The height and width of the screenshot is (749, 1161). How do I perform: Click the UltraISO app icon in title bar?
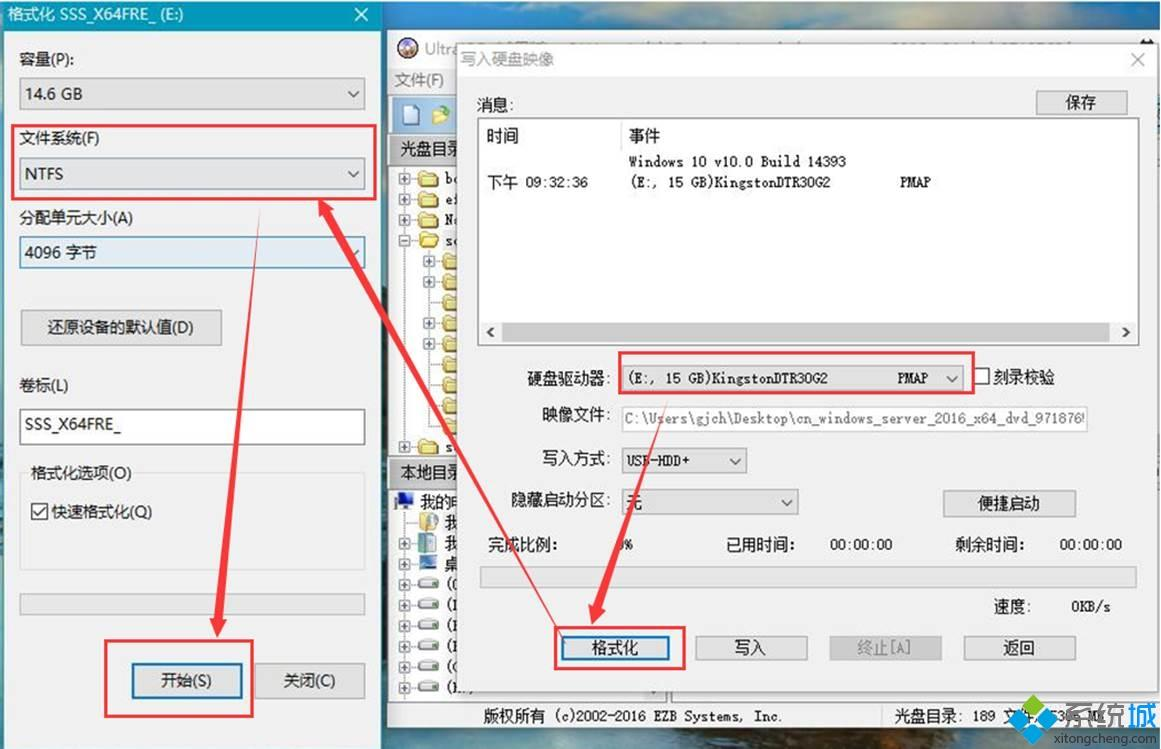407,48
